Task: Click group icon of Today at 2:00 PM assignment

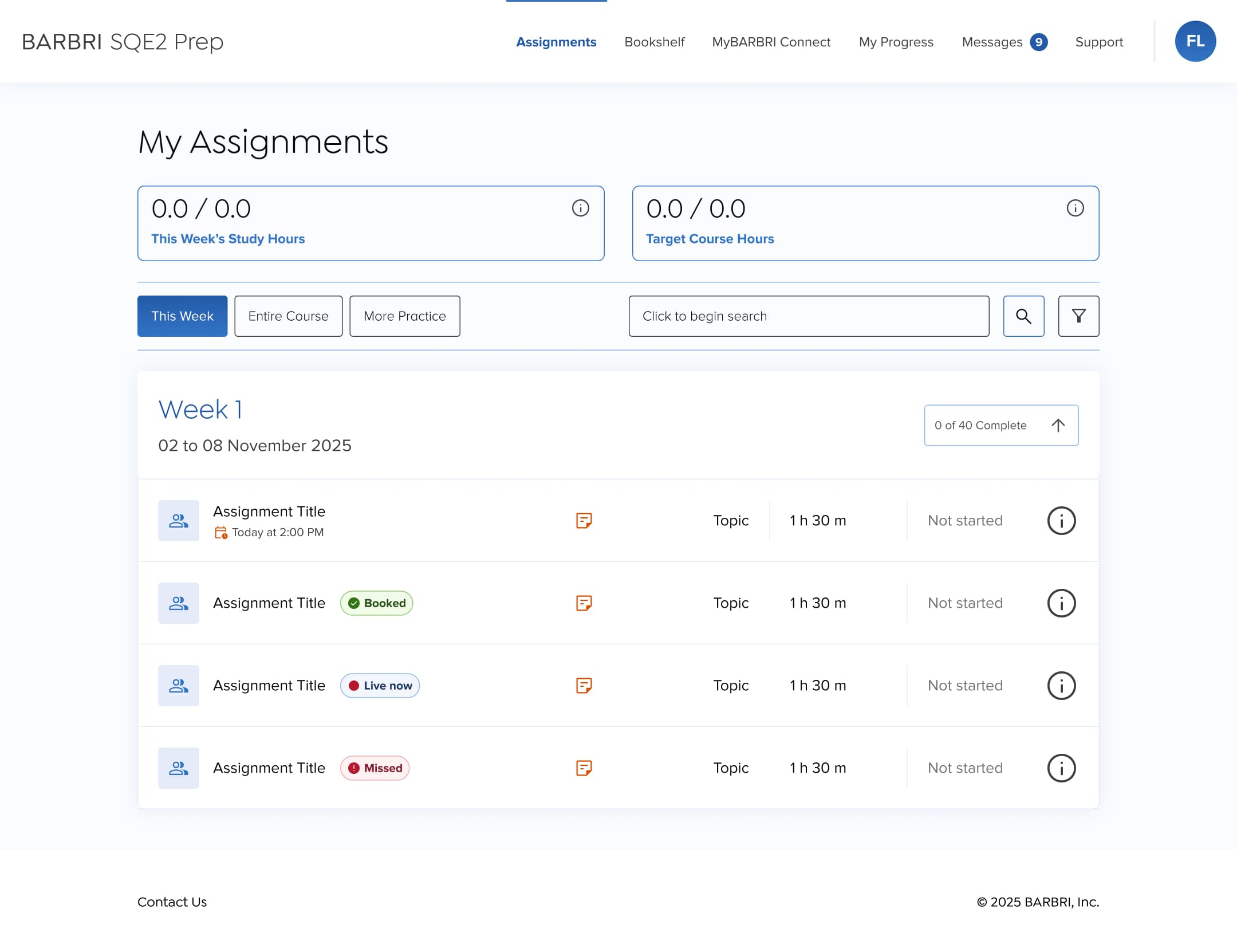Action: pyautogui.click(x=179, y=521)
